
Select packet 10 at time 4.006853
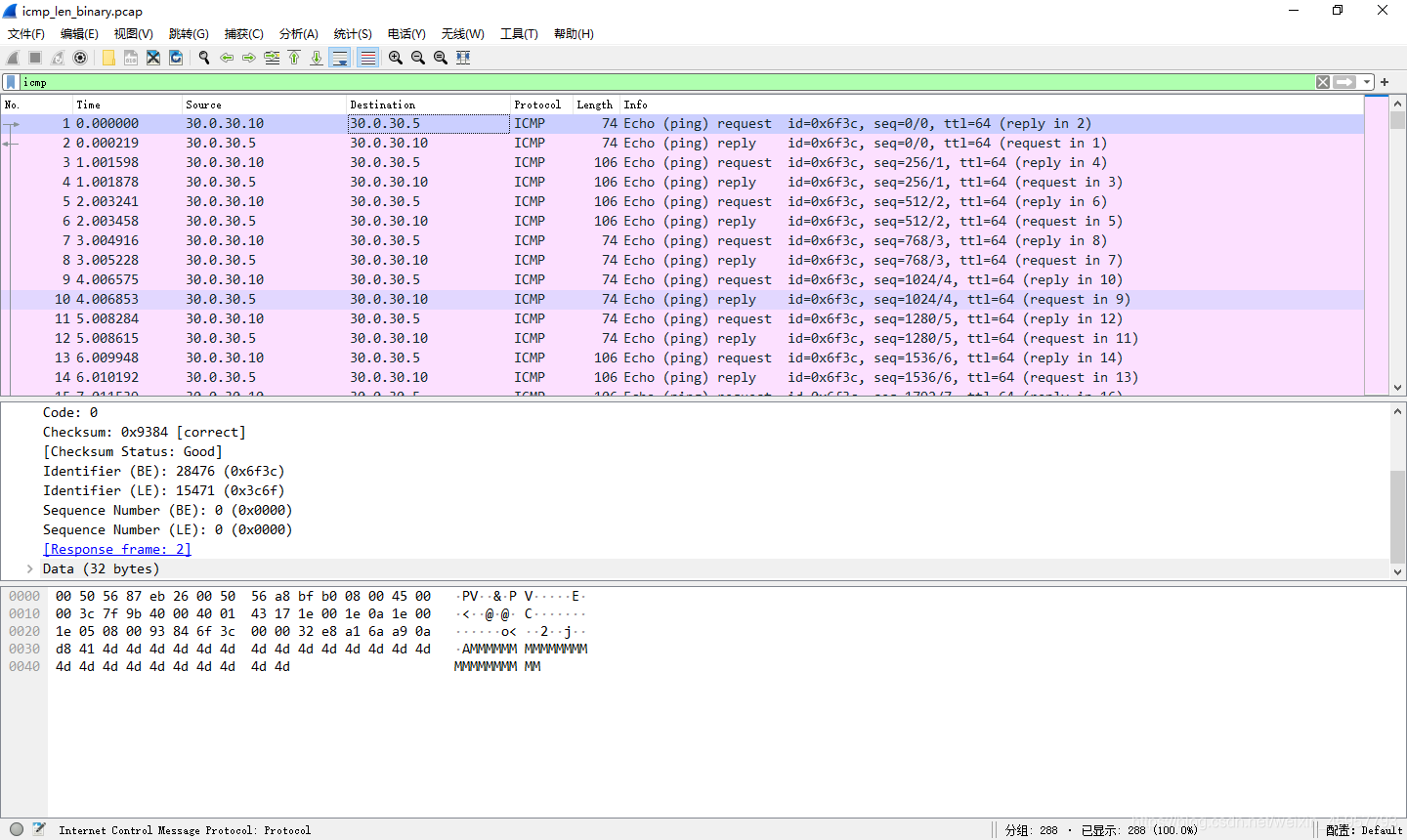click(682, 299)
